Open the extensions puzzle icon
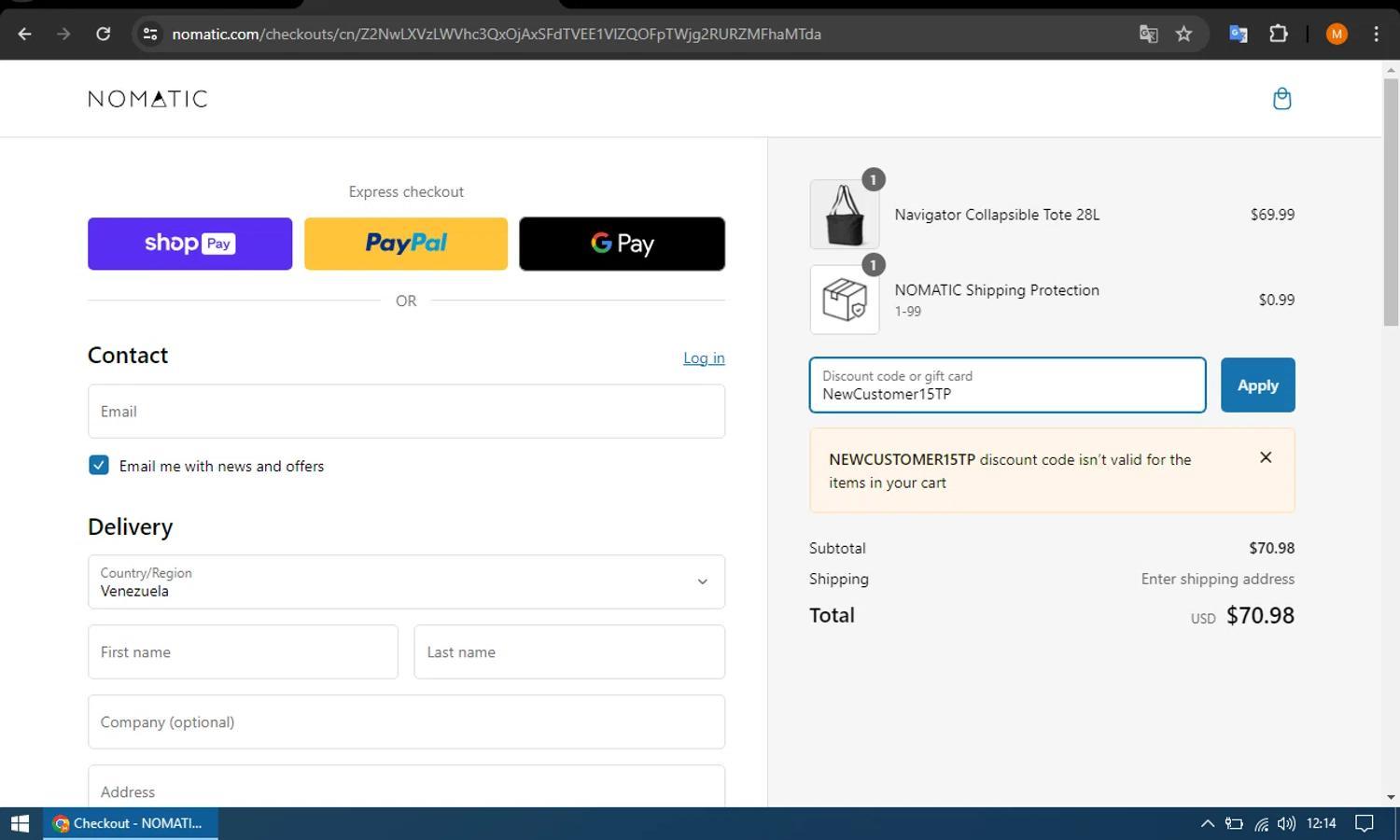The width and height of the screenshot is (1400, 840). point(1279,35)
